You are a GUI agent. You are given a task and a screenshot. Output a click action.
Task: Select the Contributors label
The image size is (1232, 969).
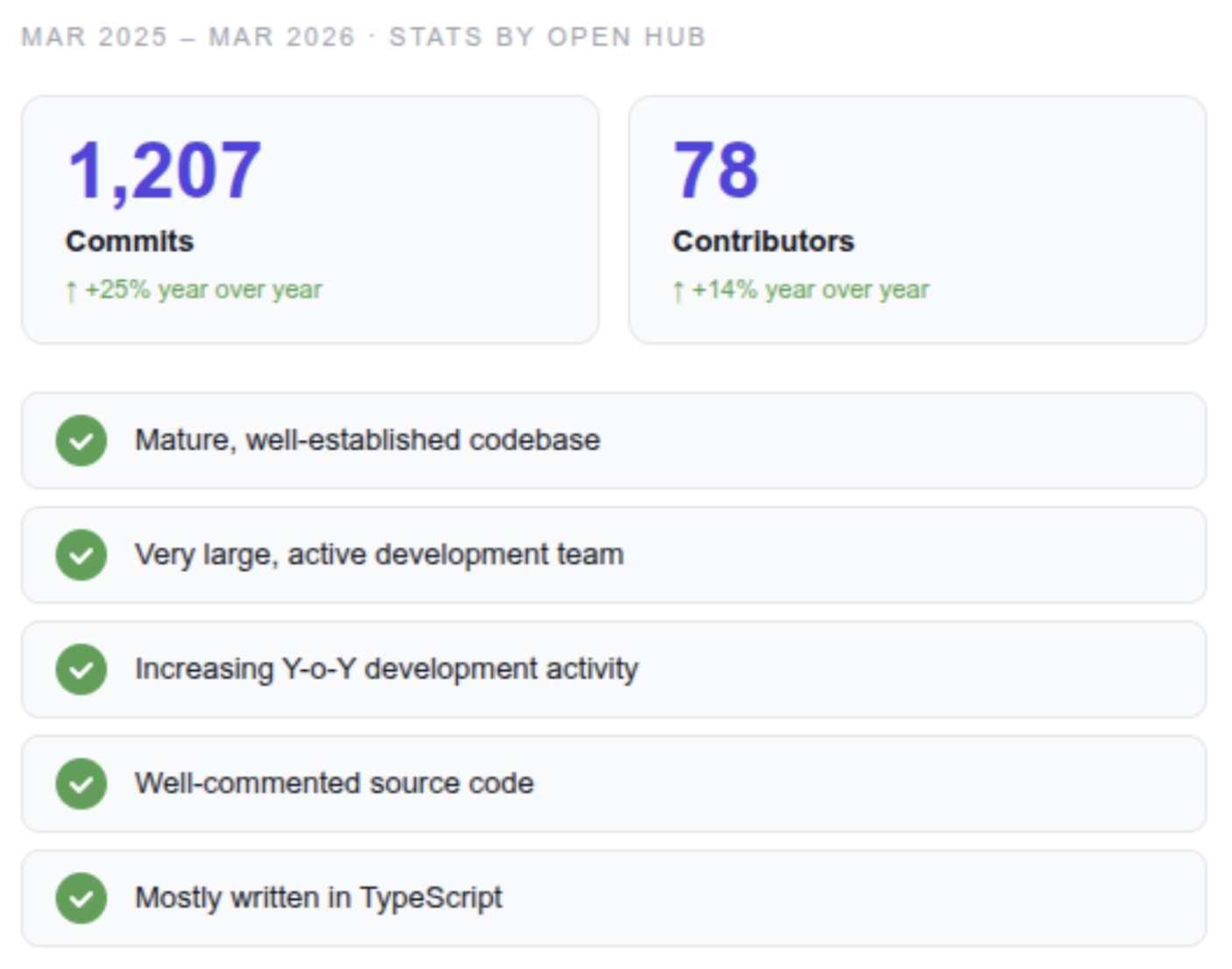(762, 241)
